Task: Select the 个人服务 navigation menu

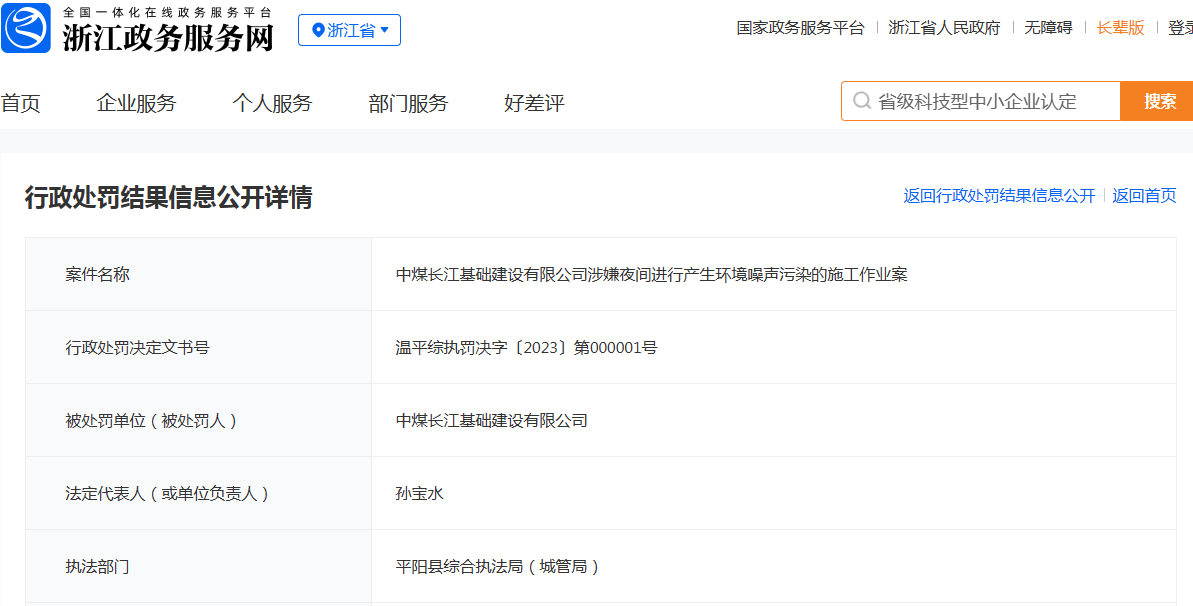Action: click(272, 103)
